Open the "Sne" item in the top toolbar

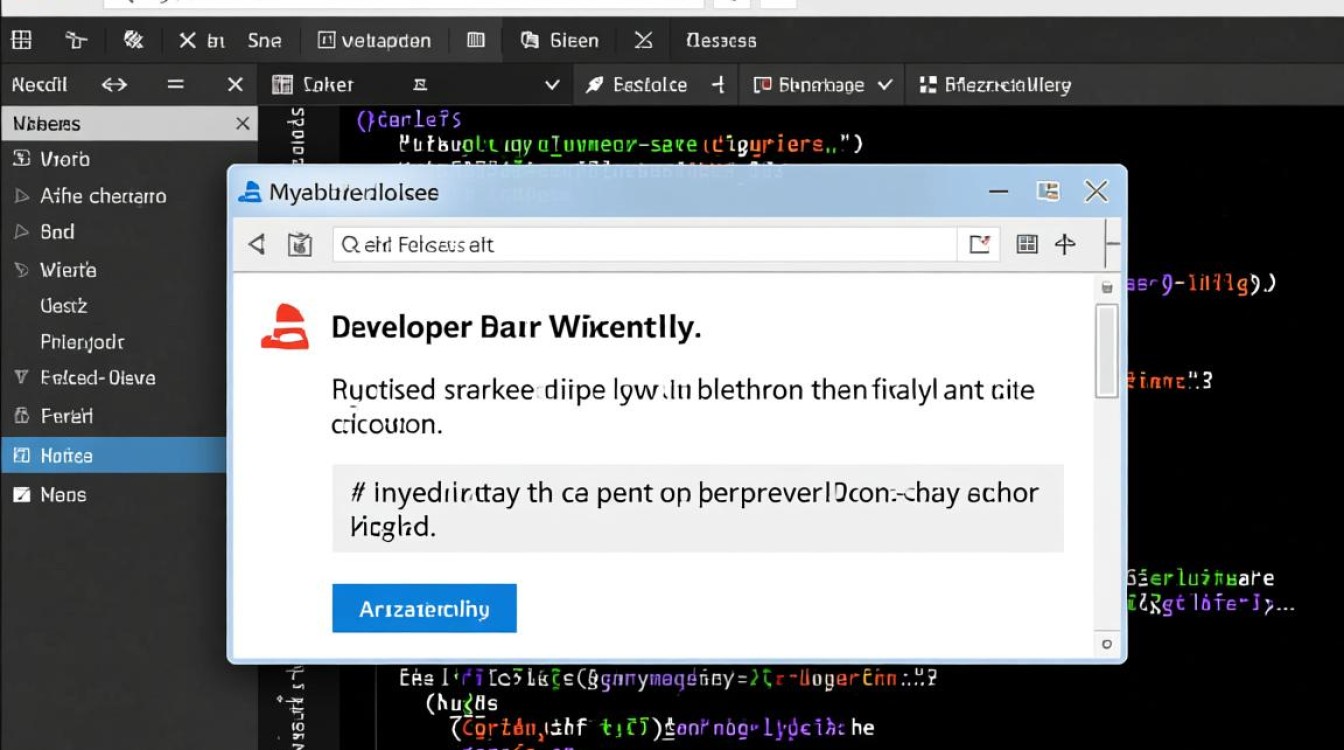(265, 41)
